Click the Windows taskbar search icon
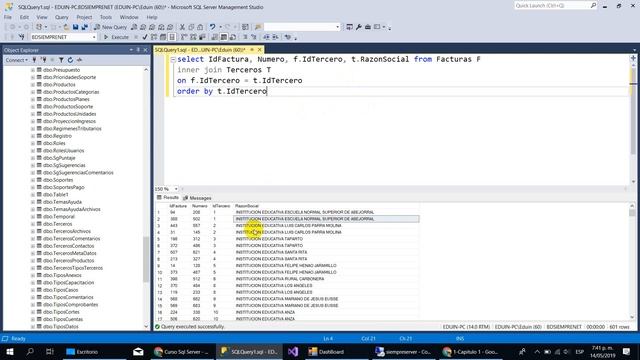640x360 pixels. pos(30,351)
